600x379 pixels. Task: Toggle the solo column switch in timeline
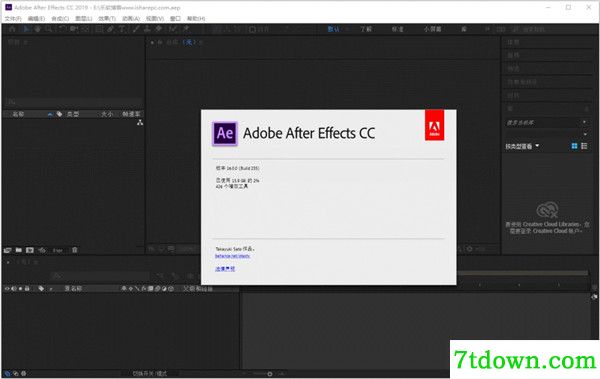click(x=20, y=288)
